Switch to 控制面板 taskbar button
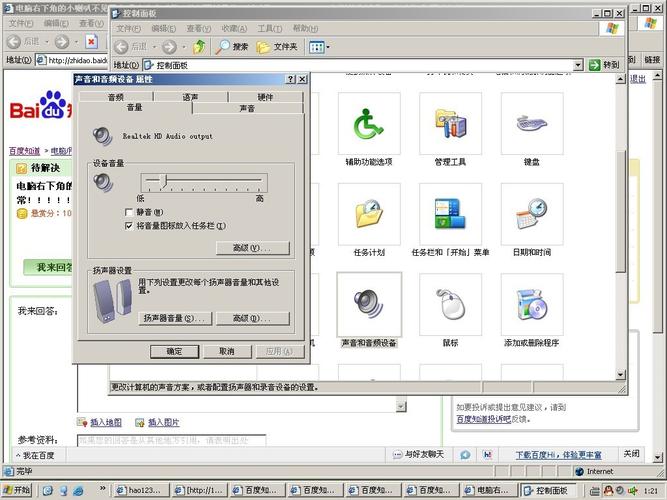This screenshot has height=500, width=667. (x=549, y=490)
